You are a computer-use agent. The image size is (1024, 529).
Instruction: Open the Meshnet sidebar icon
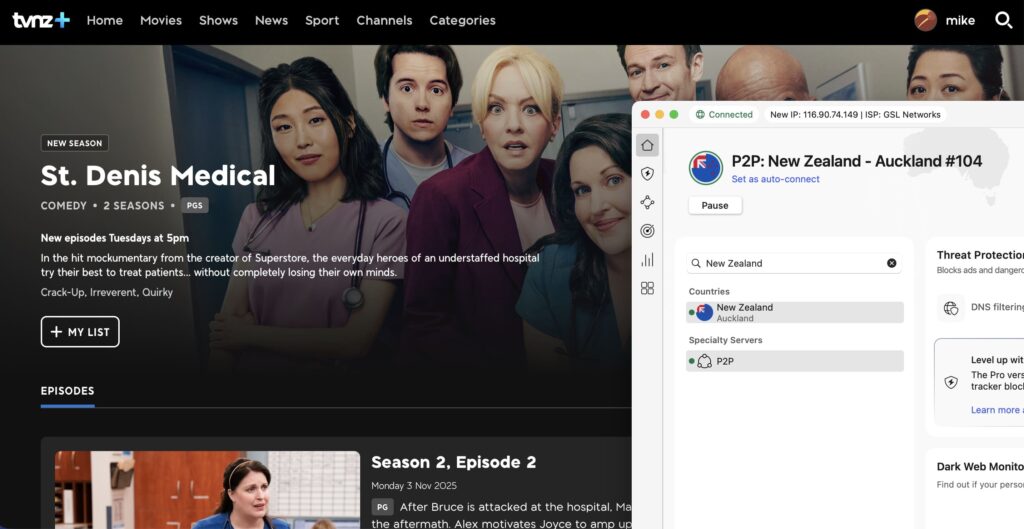click(647, 202)
